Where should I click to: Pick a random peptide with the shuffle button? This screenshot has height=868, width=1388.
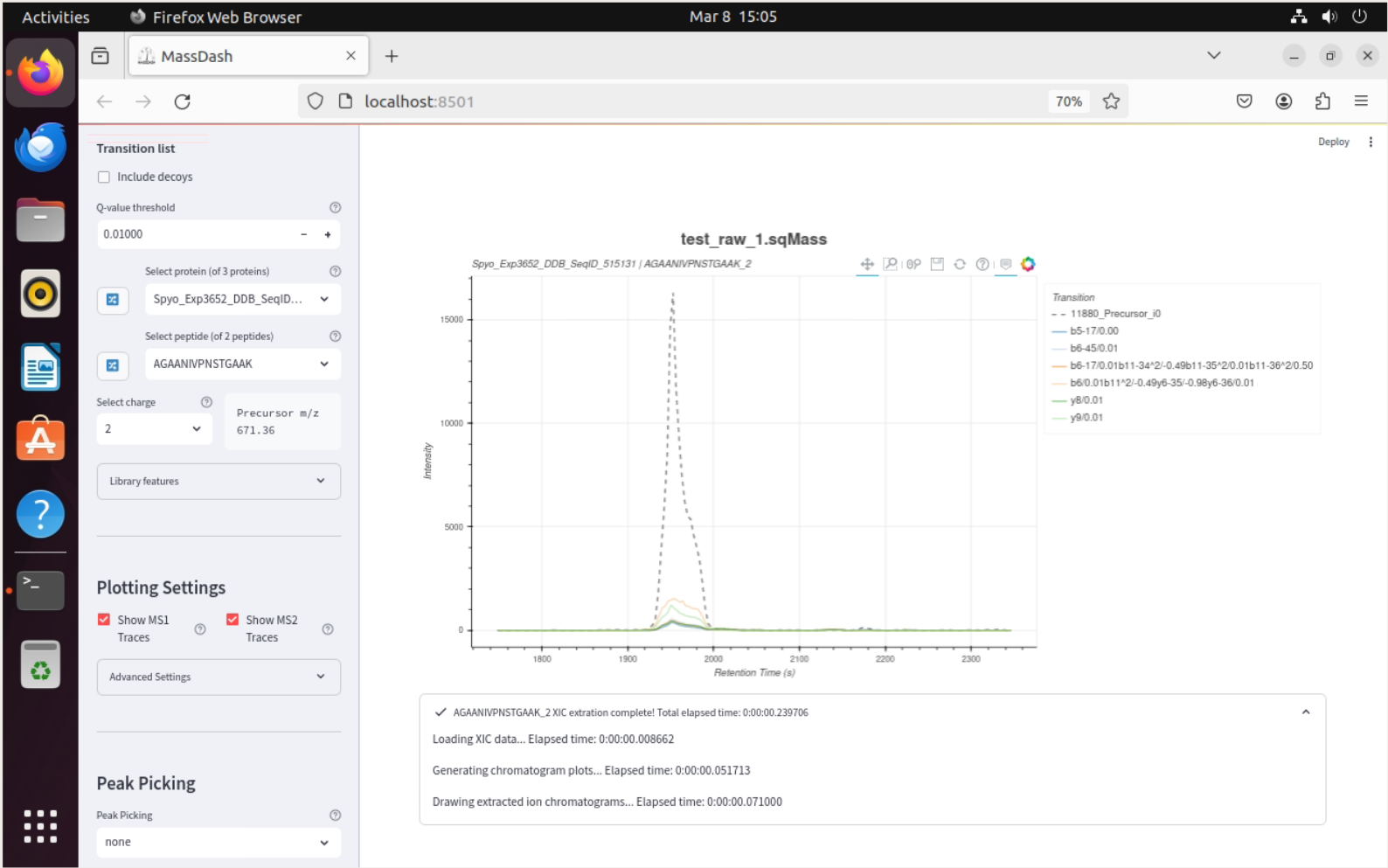(113, 365)
